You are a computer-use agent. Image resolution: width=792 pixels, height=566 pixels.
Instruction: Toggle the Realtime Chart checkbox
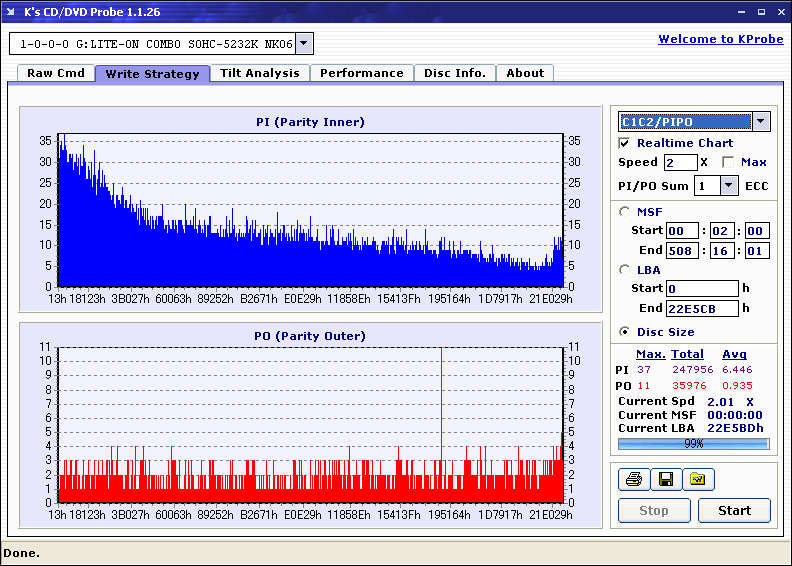pyautogui.click(x=625, y=143)
